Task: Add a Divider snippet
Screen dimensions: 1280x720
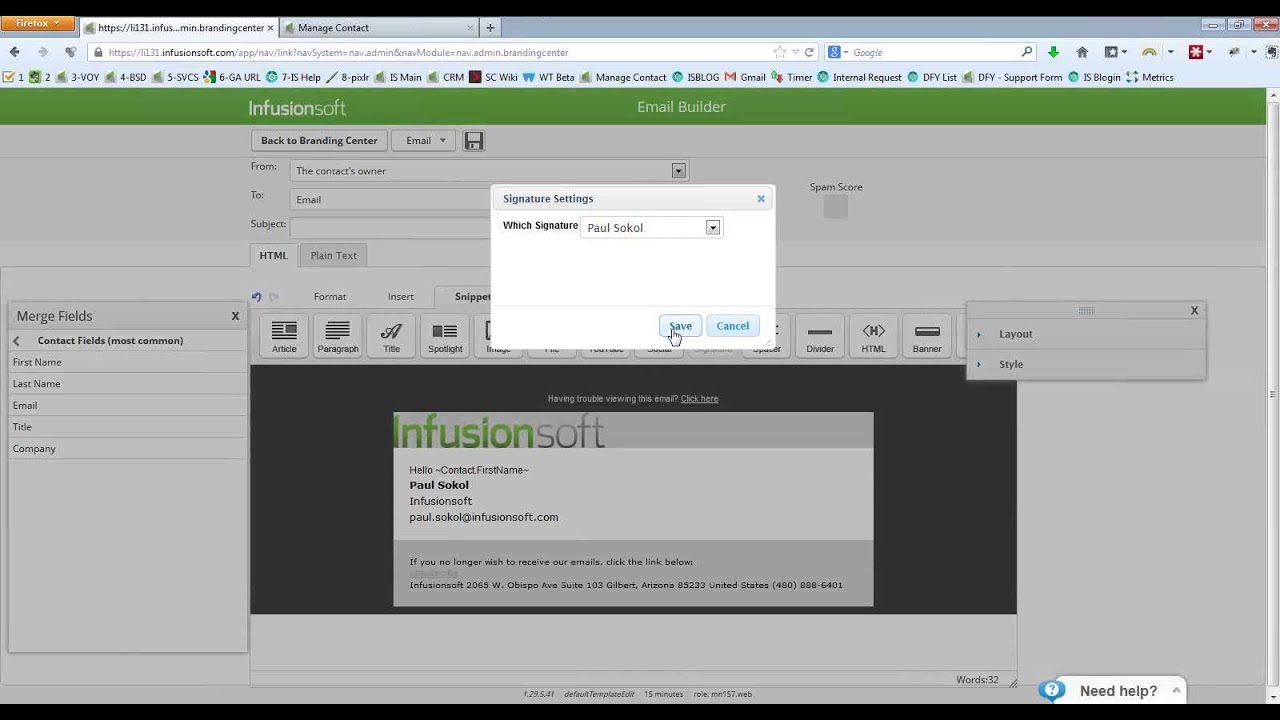Action: pyautogui.click(x=820, y=336)
